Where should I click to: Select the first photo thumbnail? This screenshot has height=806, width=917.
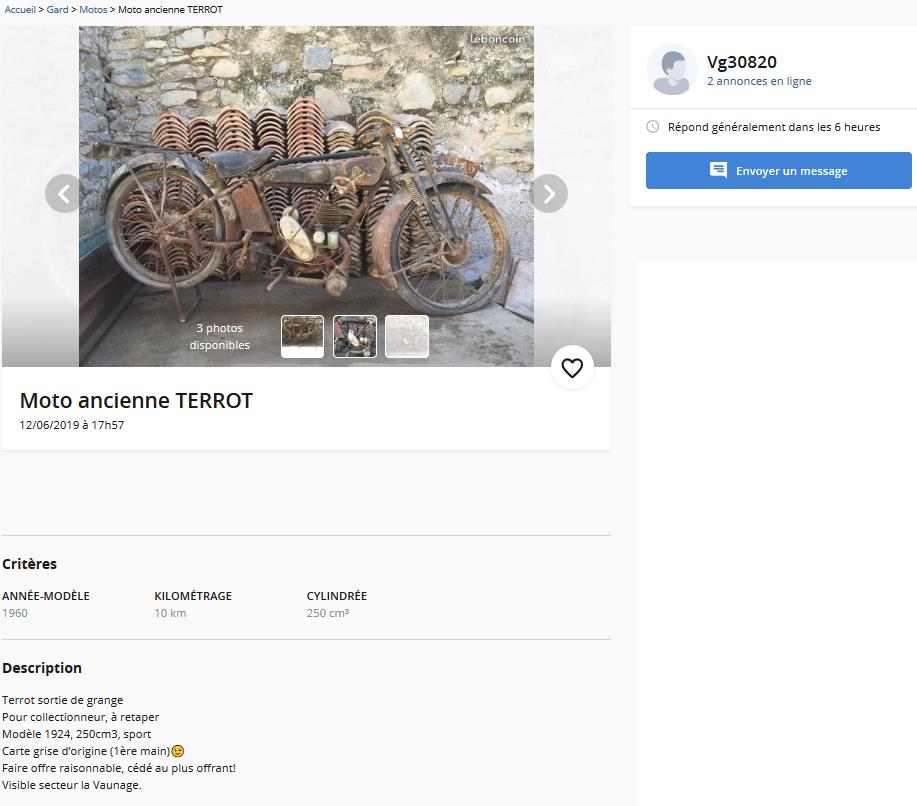pyautogui.click(x=302, y=336)
